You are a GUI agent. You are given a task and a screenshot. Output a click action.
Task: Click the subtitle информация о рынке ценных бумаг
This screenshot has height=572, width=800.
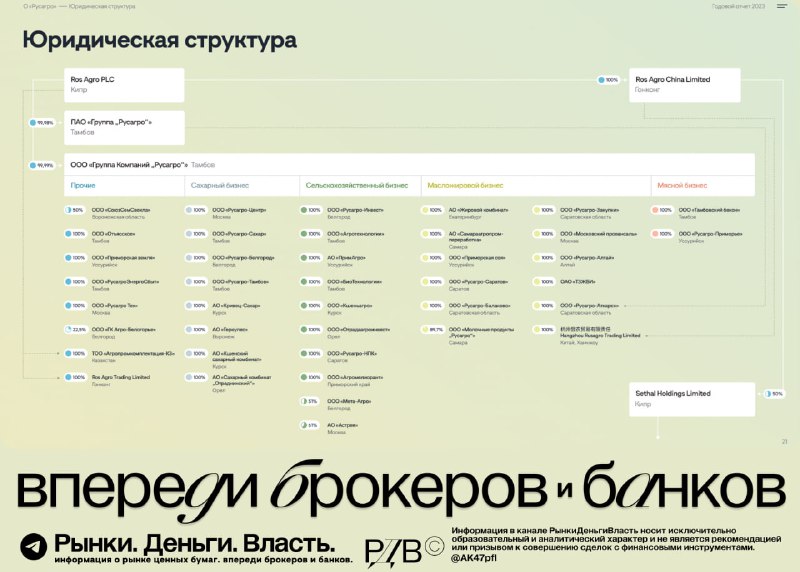(x=204, y=560)
